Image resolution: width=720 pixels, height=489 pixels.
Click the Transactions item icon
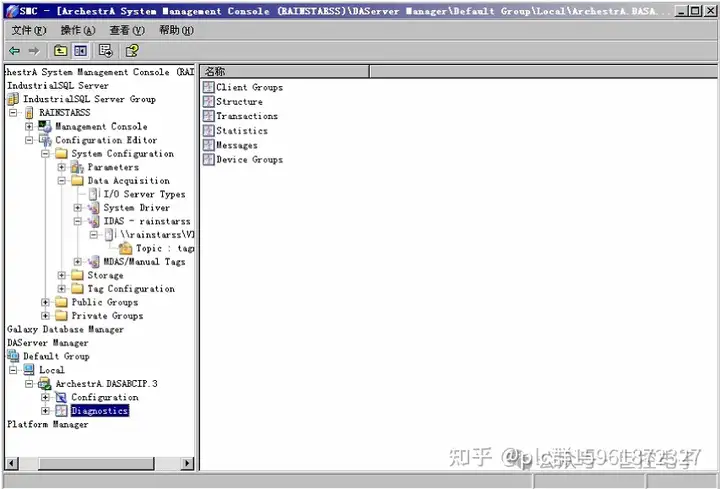coord(209,116)
